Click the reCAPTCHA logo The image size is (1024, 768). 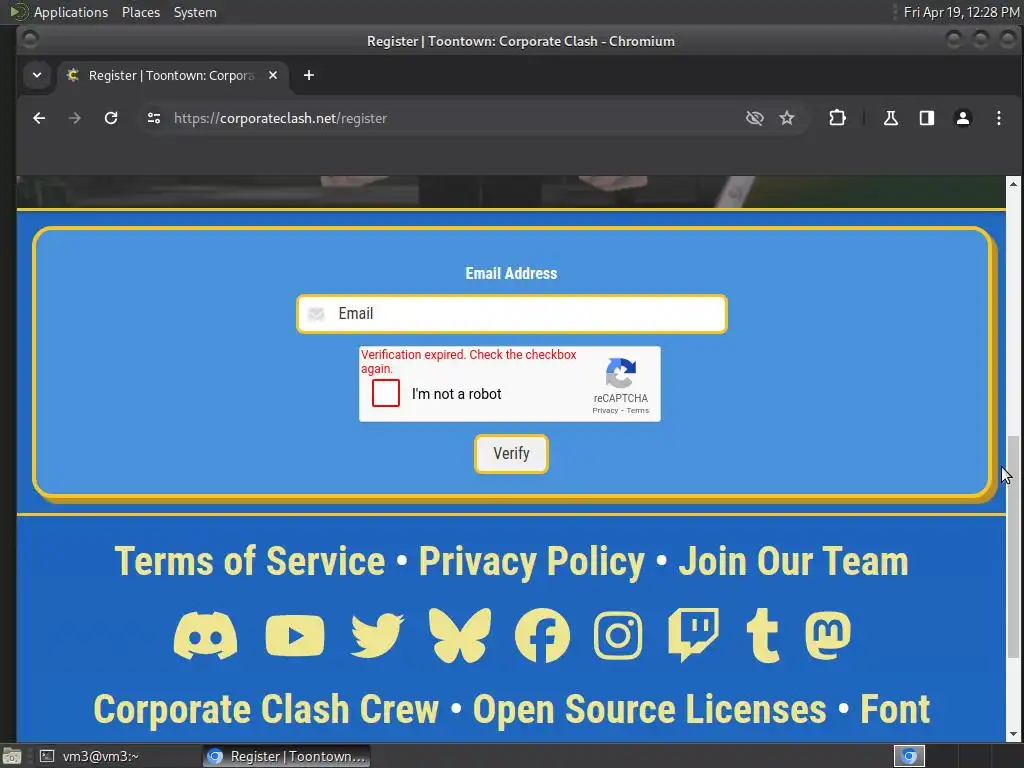click(620, 373)
